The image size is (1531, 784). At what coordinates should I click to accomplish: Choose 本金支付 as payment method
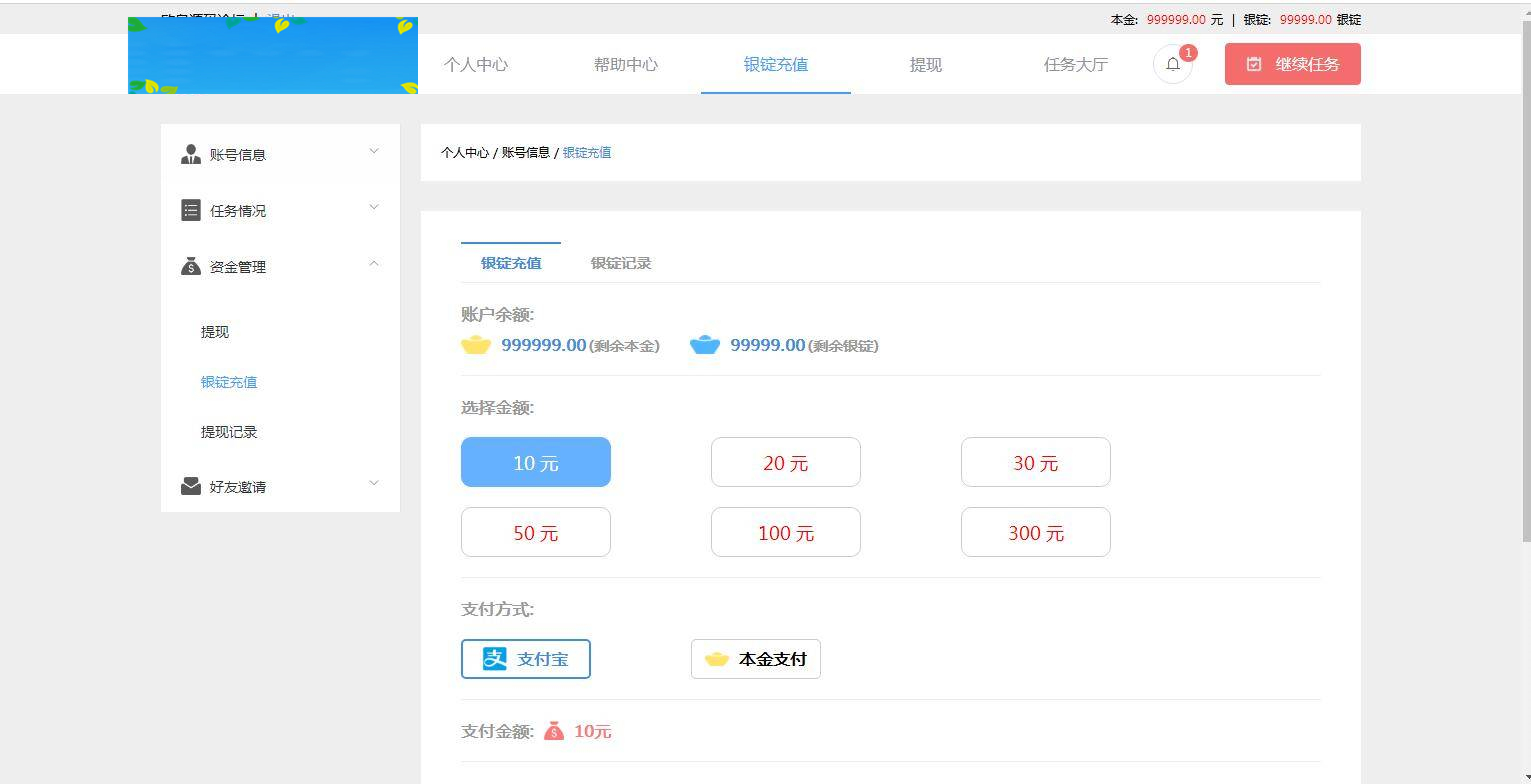pyautogui.click(x=755, y=658)
